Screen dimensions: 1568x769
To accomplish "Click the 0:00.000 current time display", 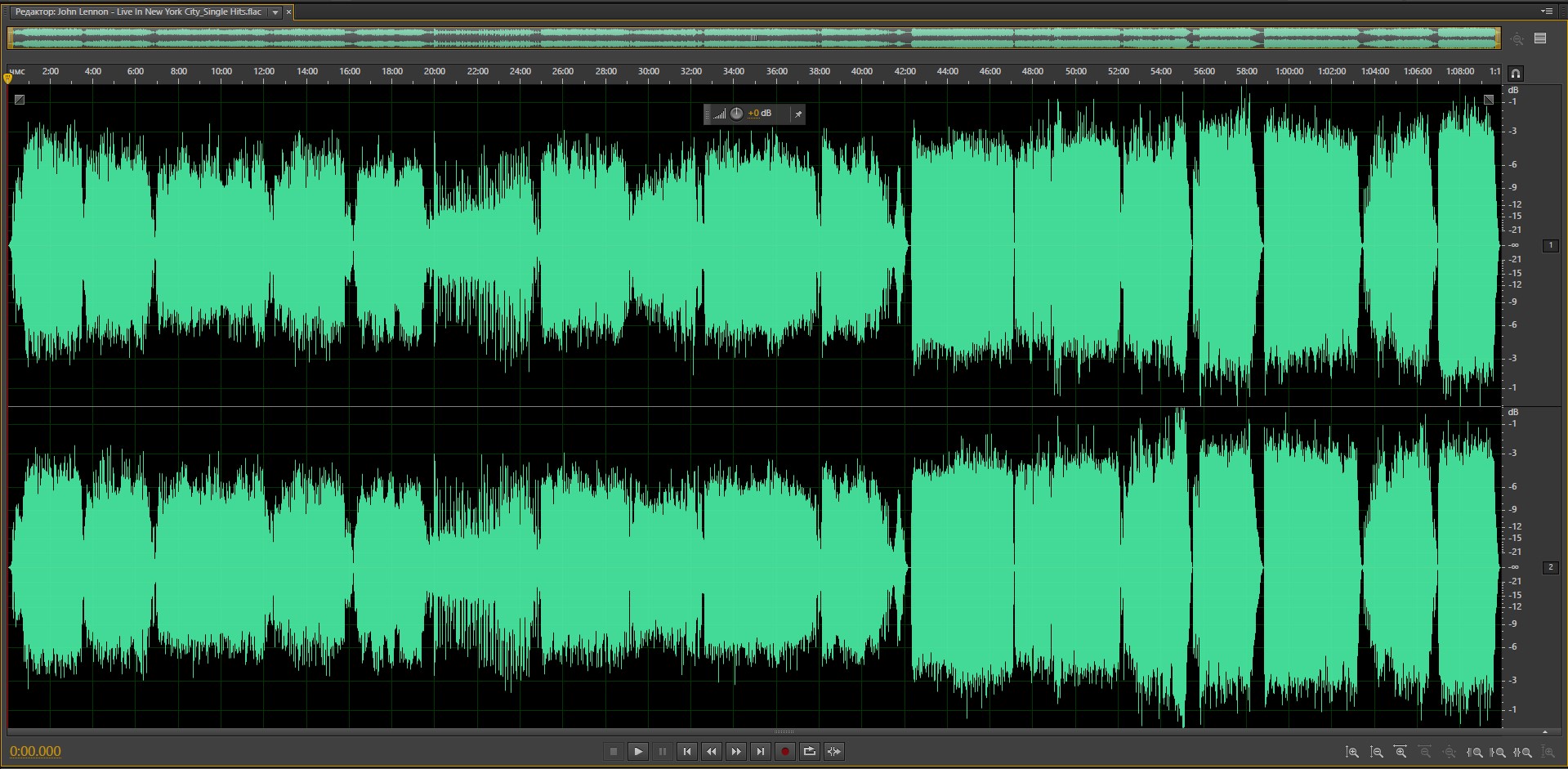I will (36, 751).
